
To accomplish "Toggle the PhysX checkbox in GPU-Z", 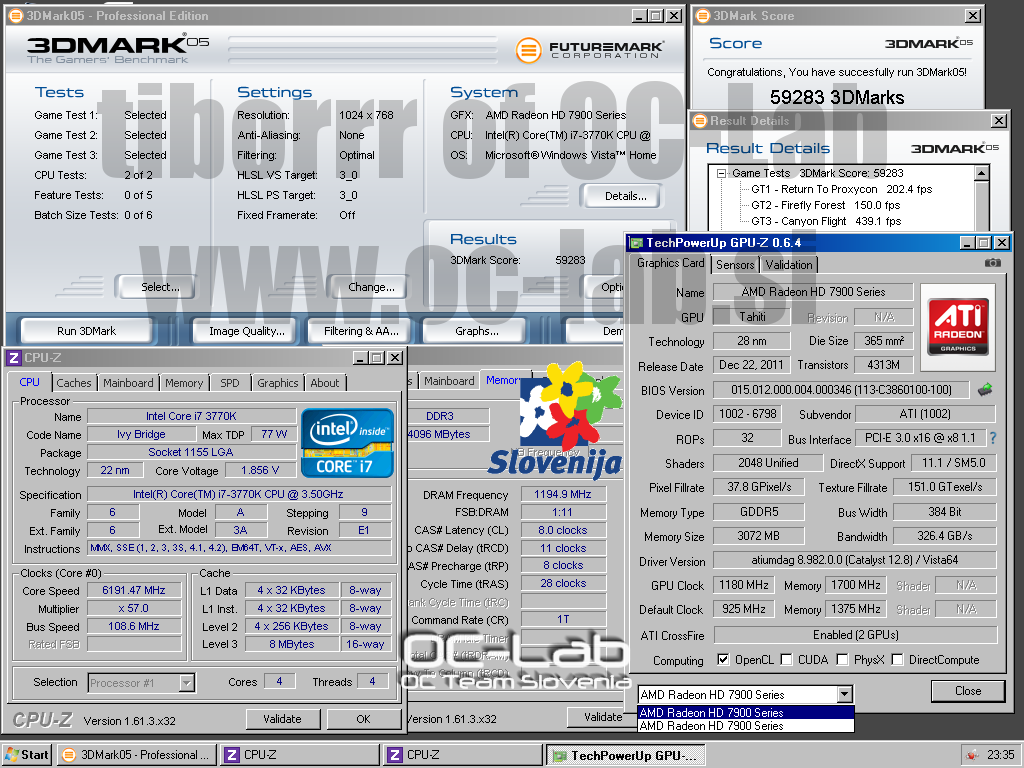I will point(842,660).
